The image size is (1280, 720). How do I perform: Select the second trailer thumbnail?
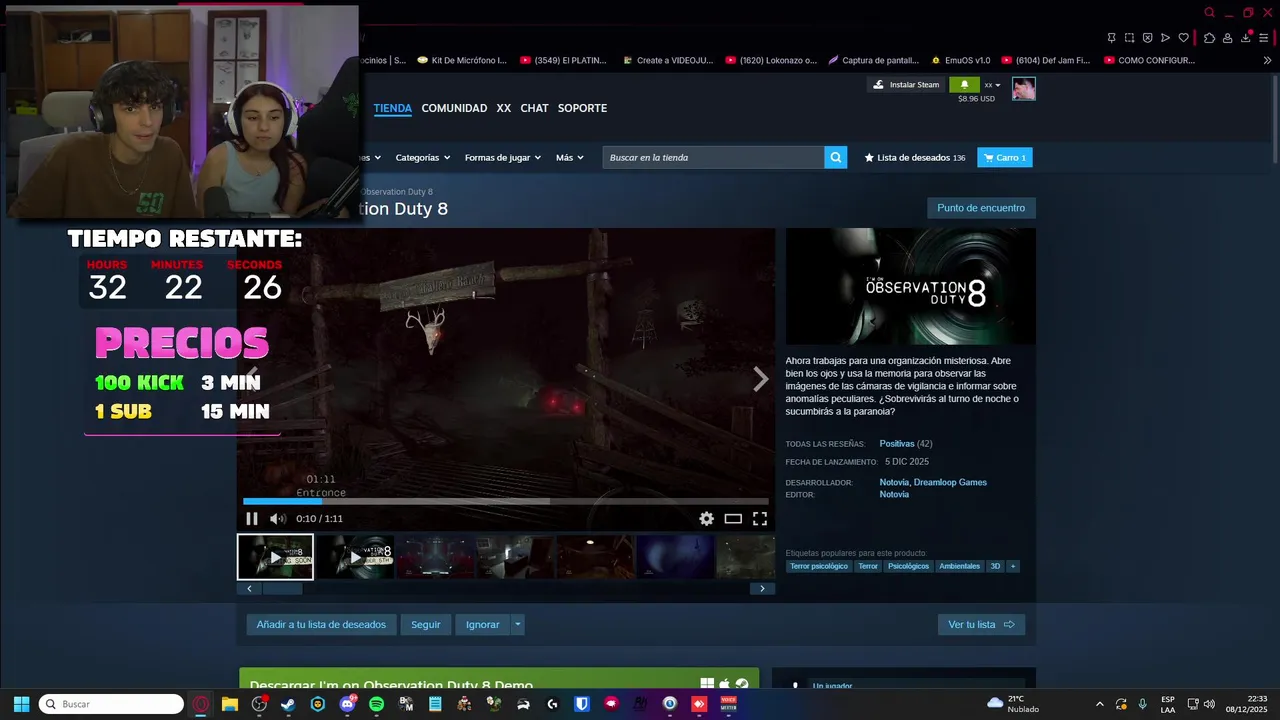[x=355, y=557]
